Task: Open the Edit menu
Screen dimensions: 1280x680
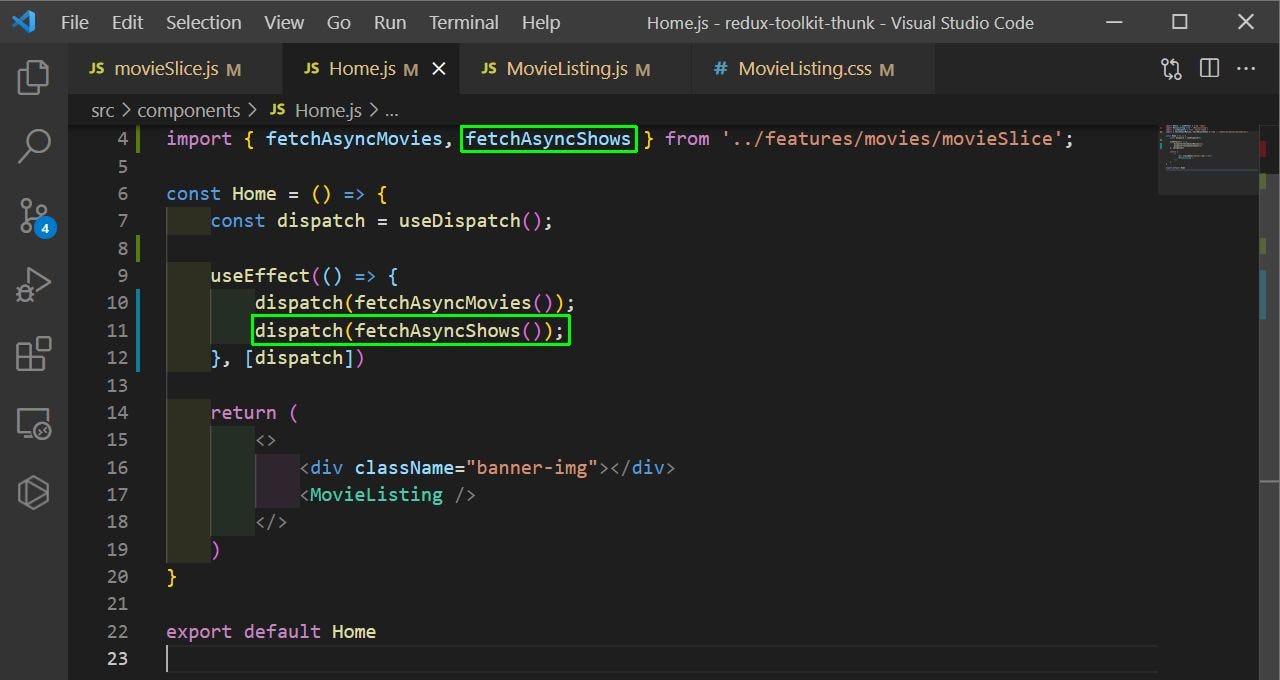Action: [x=127, y=22]
